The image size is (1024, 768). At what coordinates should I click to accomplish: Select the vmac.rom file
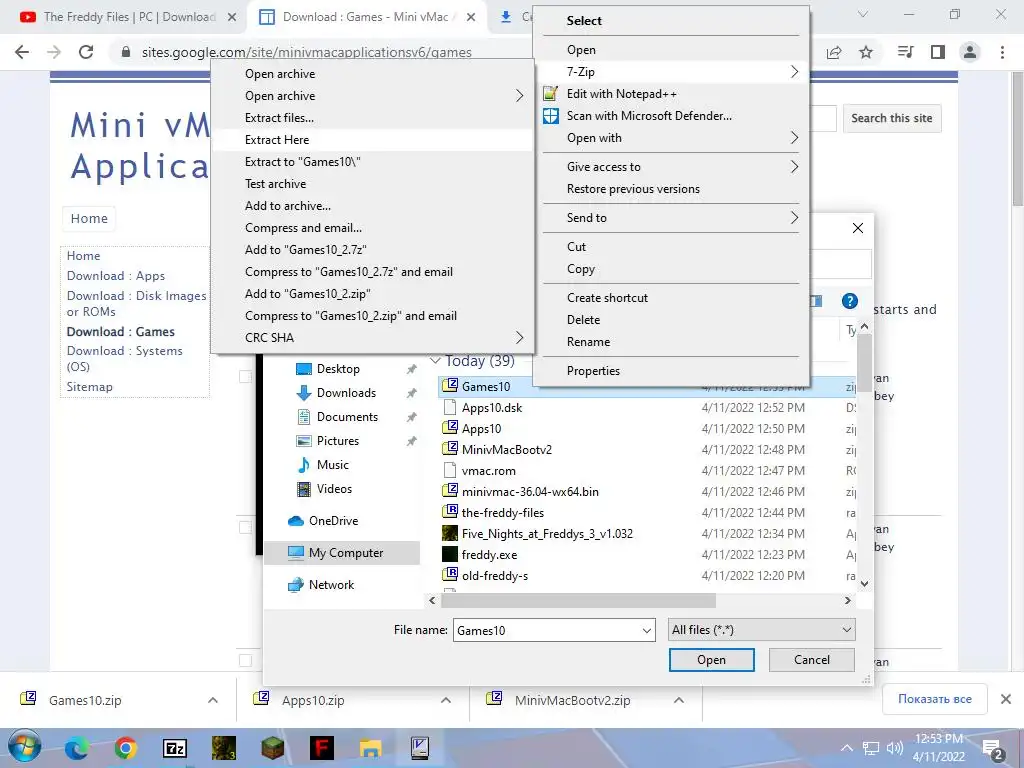click(488, 470)
